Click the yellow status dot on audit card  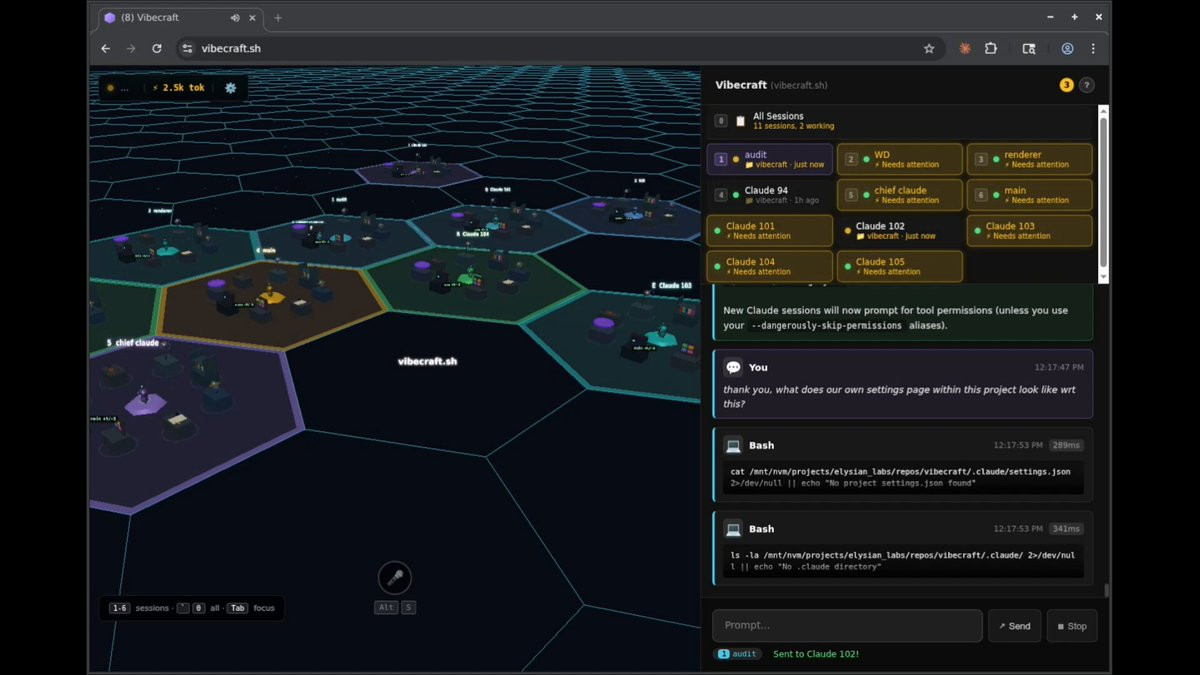click(736, 159)
